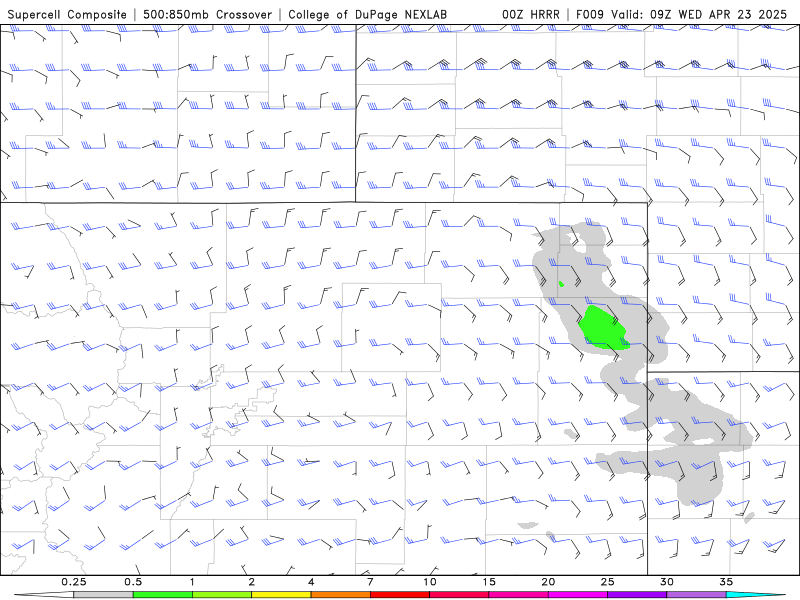Viewport: 800px width, 600px height.
Task: Select the magenta 20–25 colorbar segment
Action: [578, 595]
